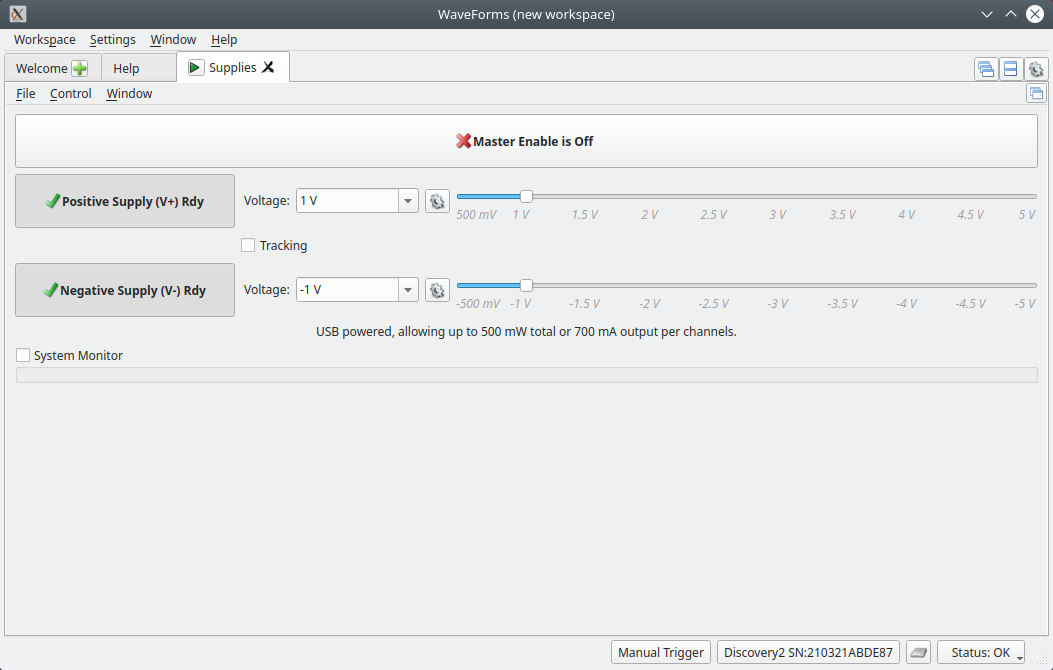Open gear settings for negative supply voltage

437,290
